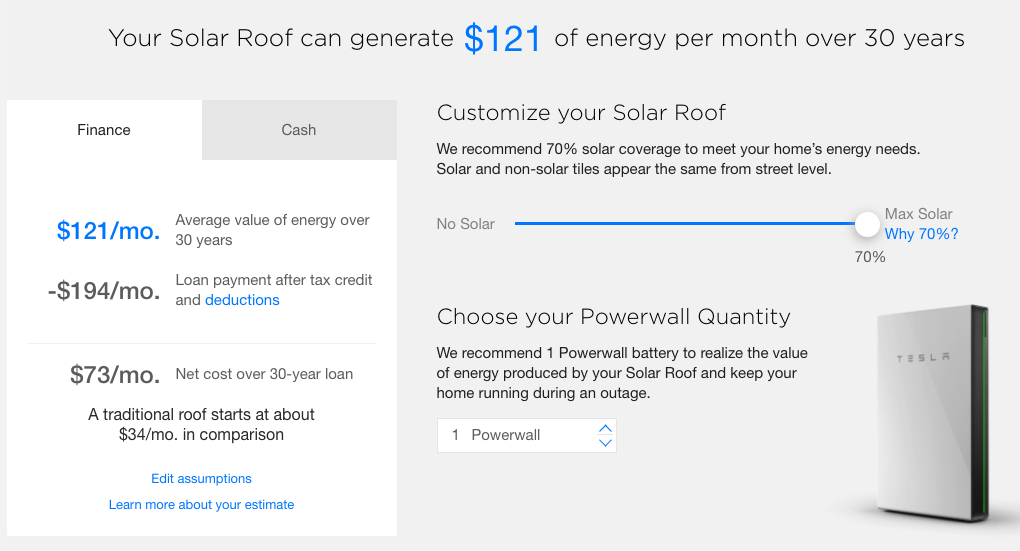
Task: Click the Max Solar slider label
Action: 918,214
